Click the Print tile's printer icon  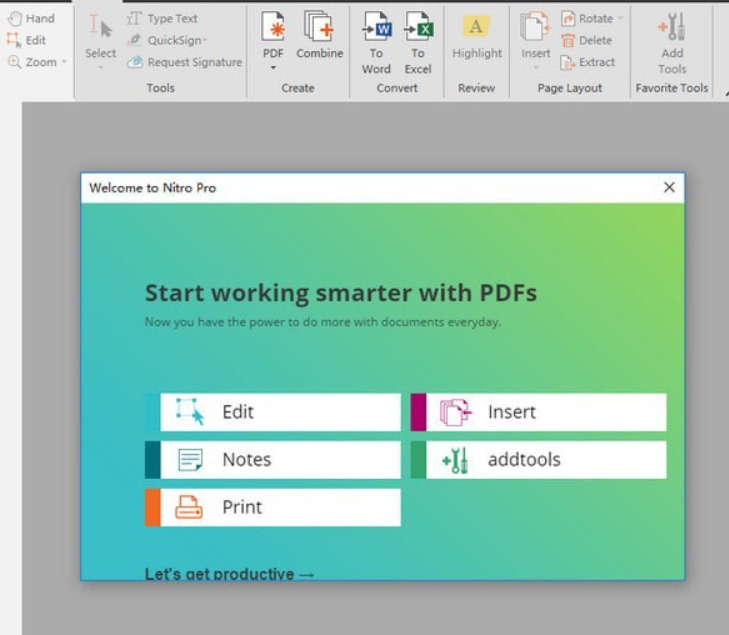[x=189, y=507]
